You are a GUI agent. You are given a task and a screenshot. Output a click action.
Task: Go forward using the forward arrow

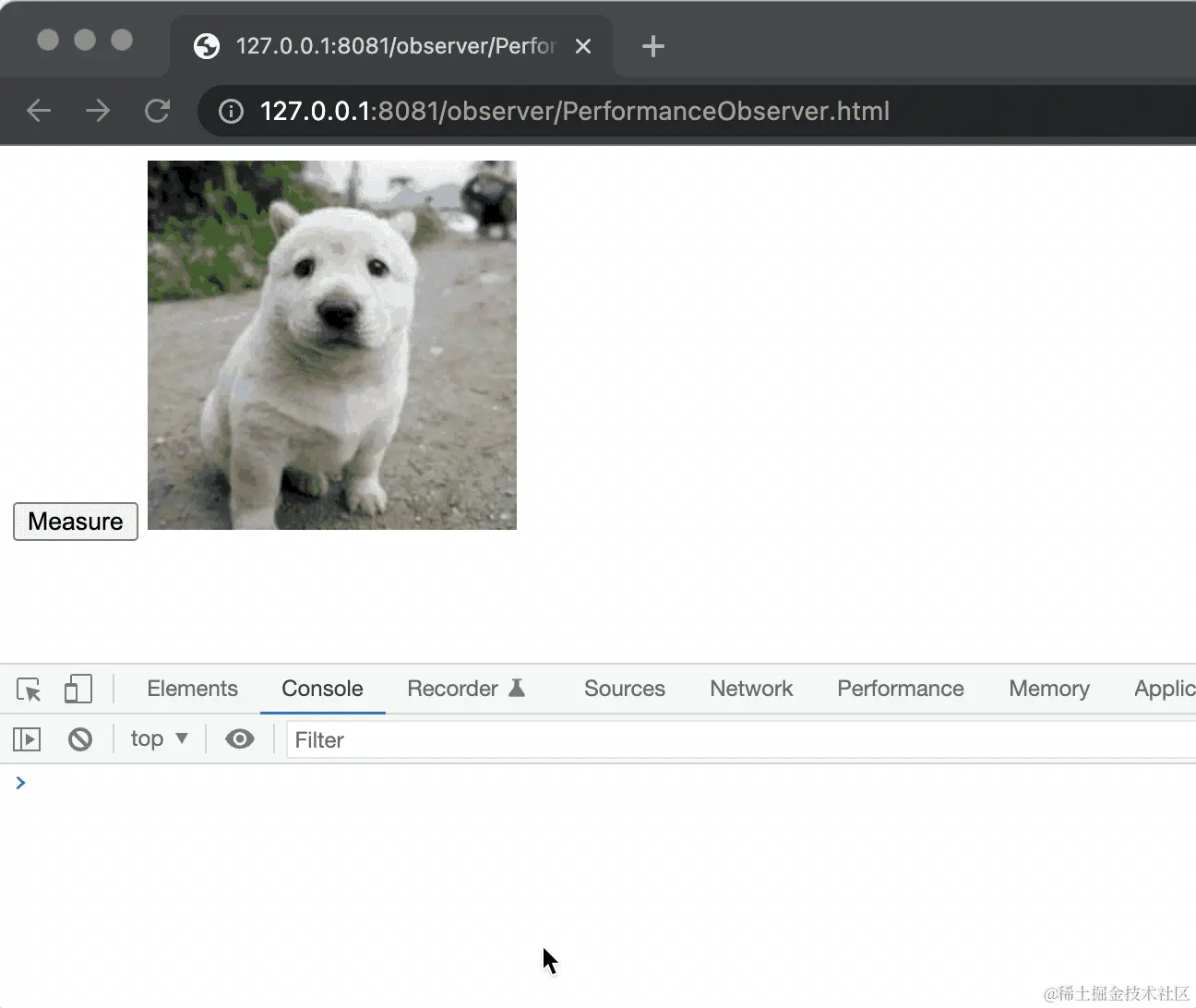pyautogui.click(x=98, y=112)
